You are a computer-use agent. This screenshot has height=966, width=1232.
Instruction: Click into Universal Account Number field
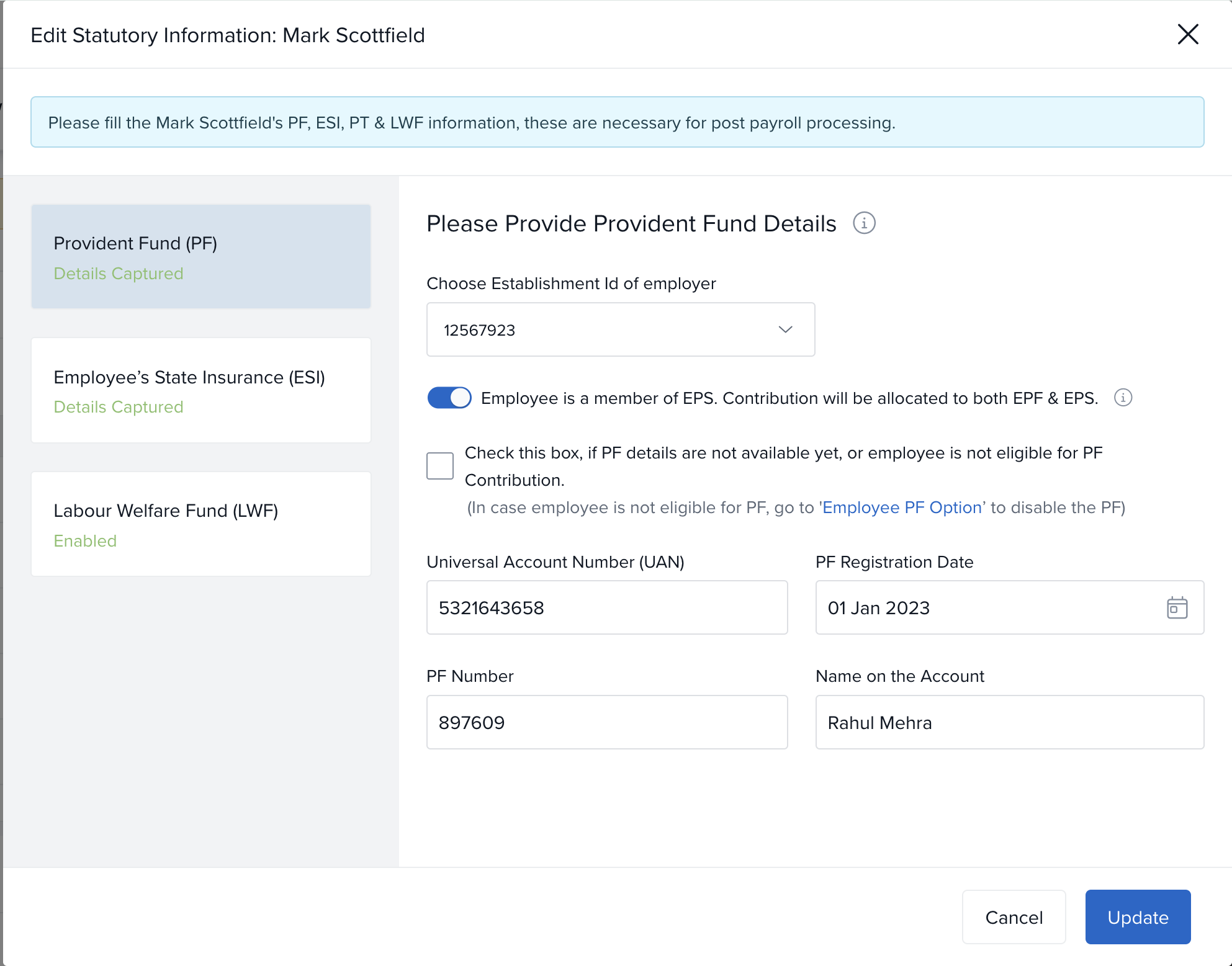click(x=606, y=608)
